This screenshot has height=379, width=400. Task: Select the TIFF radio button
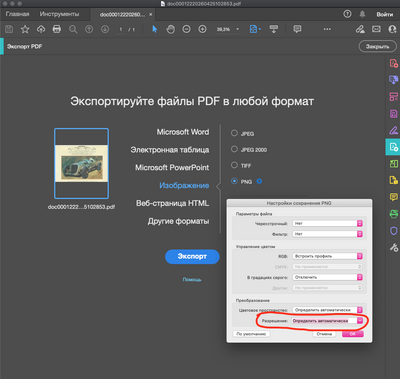tap(234, 165)
